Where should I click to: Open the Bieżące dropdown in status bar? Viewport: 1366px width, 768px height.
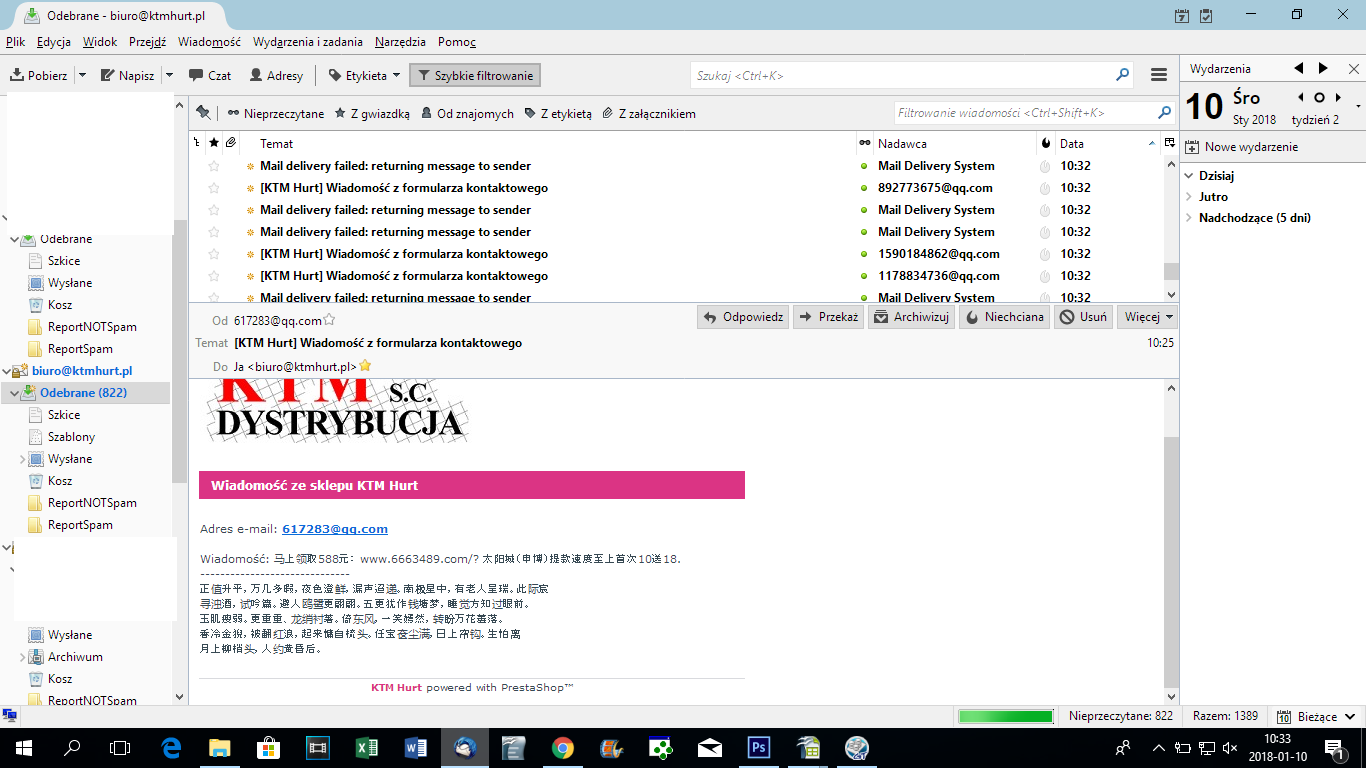(1316, 716)
